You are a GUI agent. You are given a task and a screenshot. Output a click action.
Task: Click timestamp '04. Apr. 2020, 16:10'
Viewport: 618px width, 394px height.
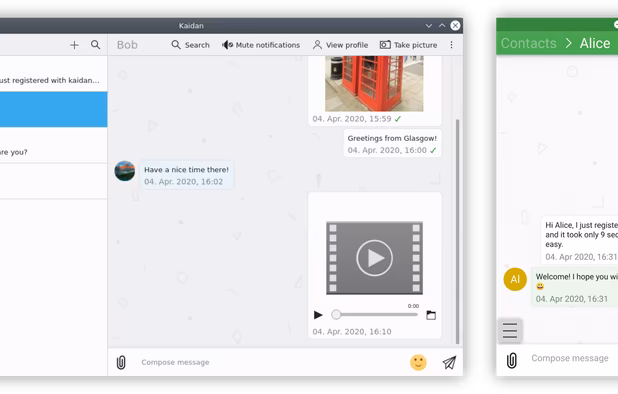[352, 332]
